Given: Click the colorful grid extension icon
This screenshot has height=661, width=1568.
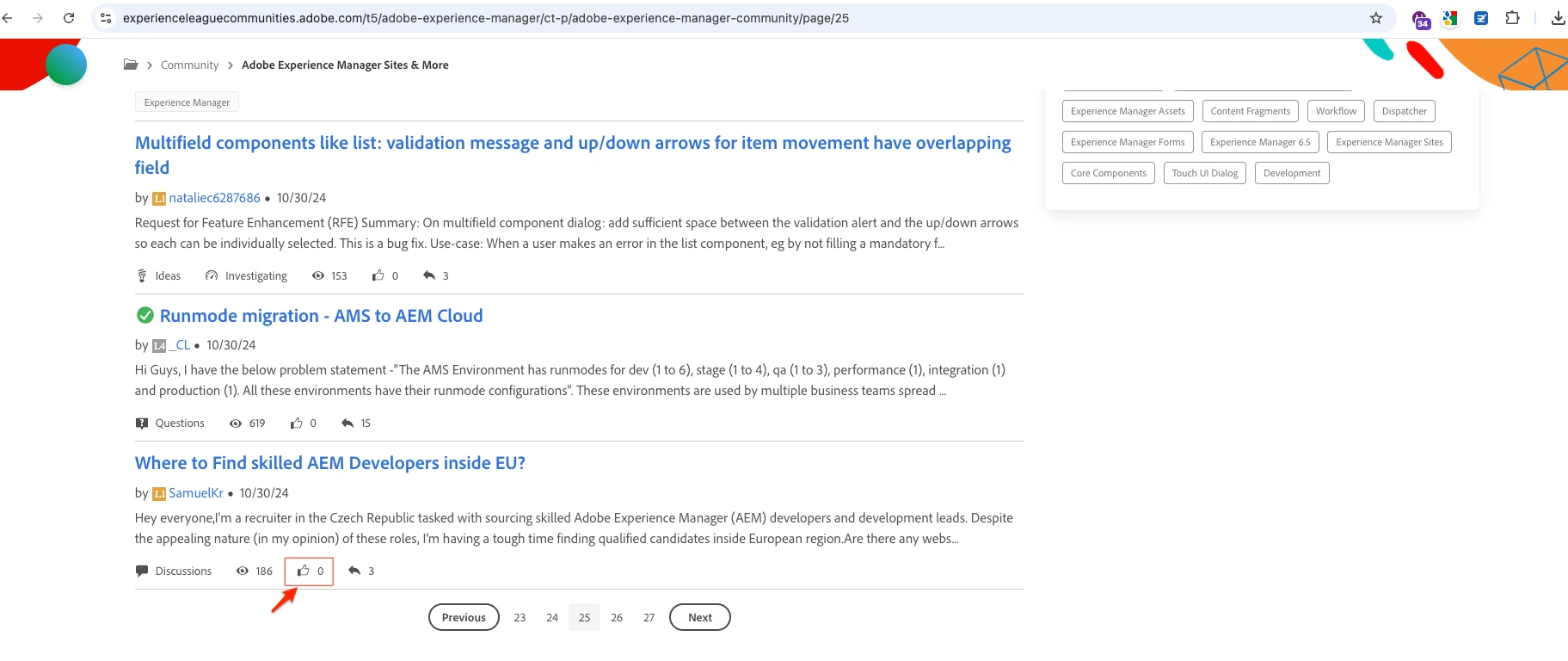Looking at the screenshot, I should (x=1450, y=18).
